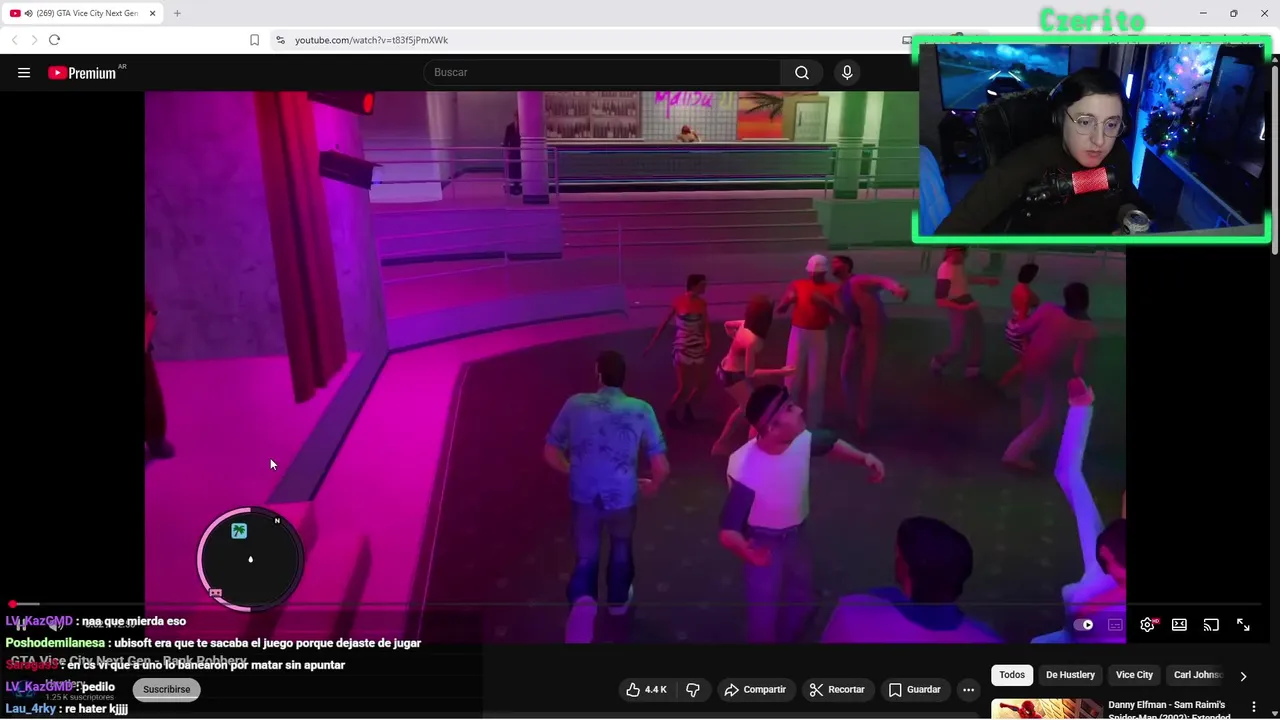The image size is (1280, 720).
Task: Start voice search with microphone icon
Action: pos(847,72)
